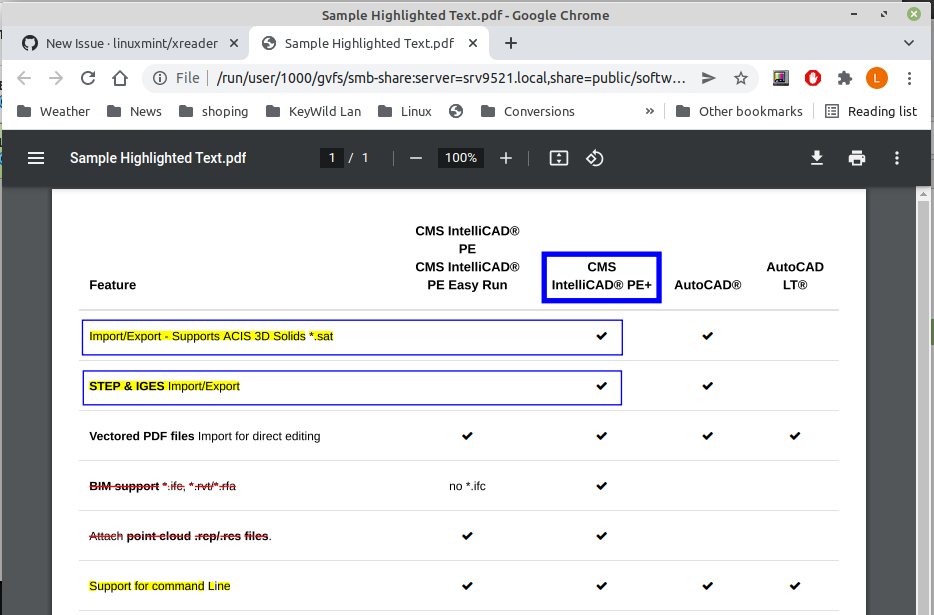
Task: Click the struck-through BIM support text
Action: [x=163, y=486]
